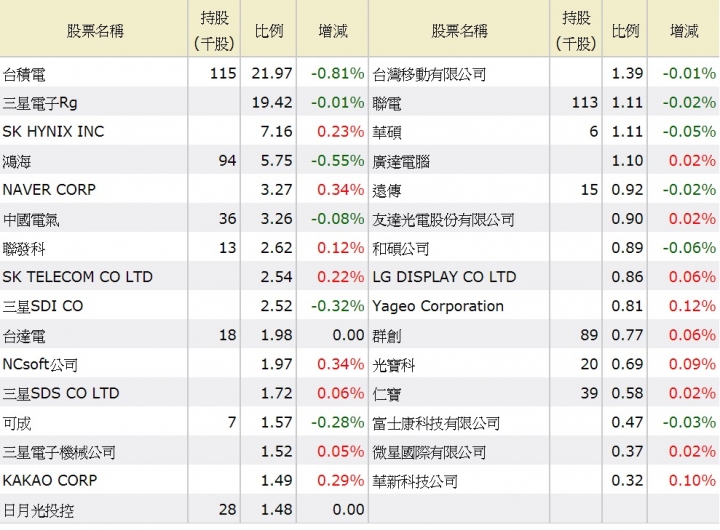The width and height of the screenshot is (720, 530).
Task: Click the -0.32% change for 三星SDI
Action: tap(338, 306)
